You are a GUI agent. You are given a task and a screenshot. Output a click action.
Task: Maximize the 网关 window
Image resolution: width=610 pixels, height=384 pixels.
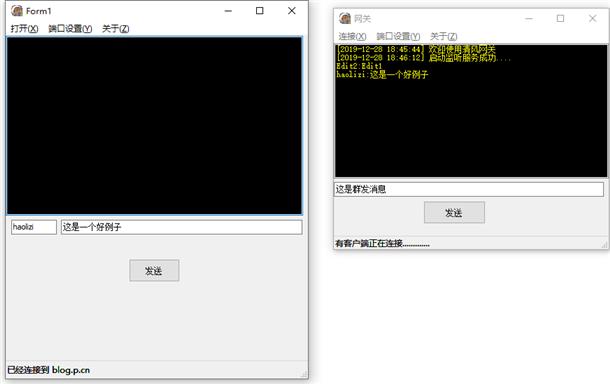pos(560,18)
